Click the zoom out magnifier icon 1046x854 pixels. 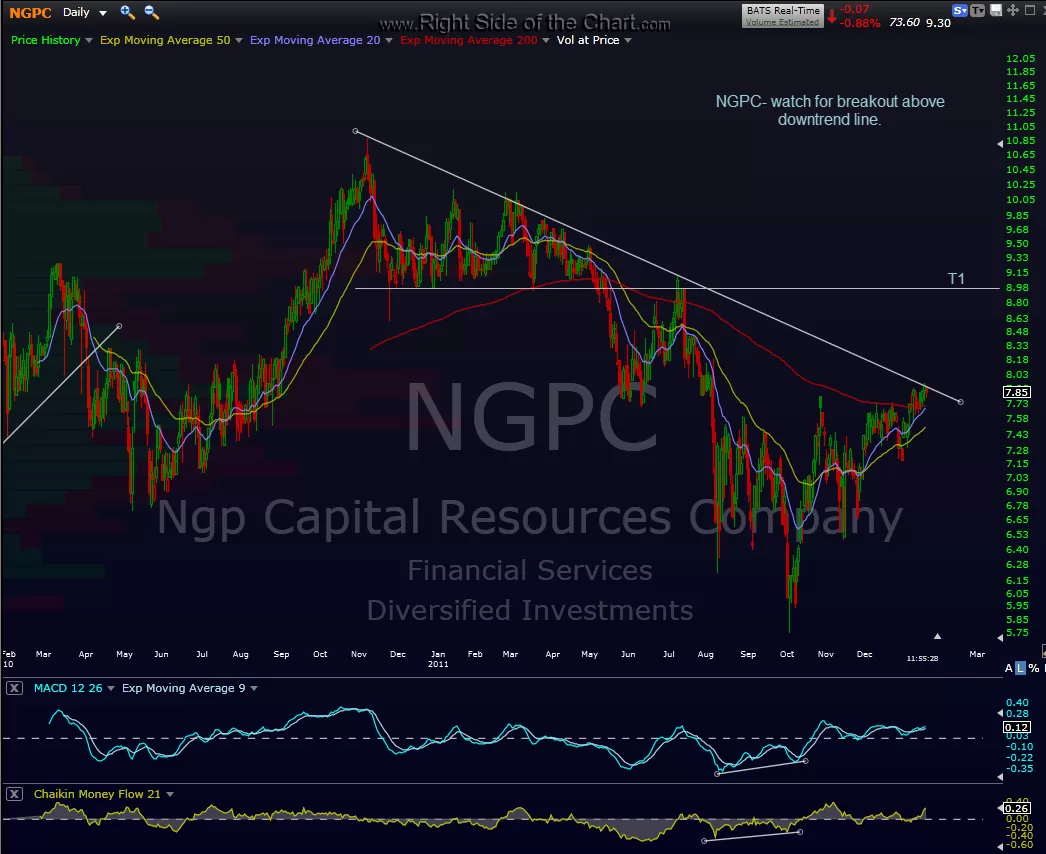[151, 12]
